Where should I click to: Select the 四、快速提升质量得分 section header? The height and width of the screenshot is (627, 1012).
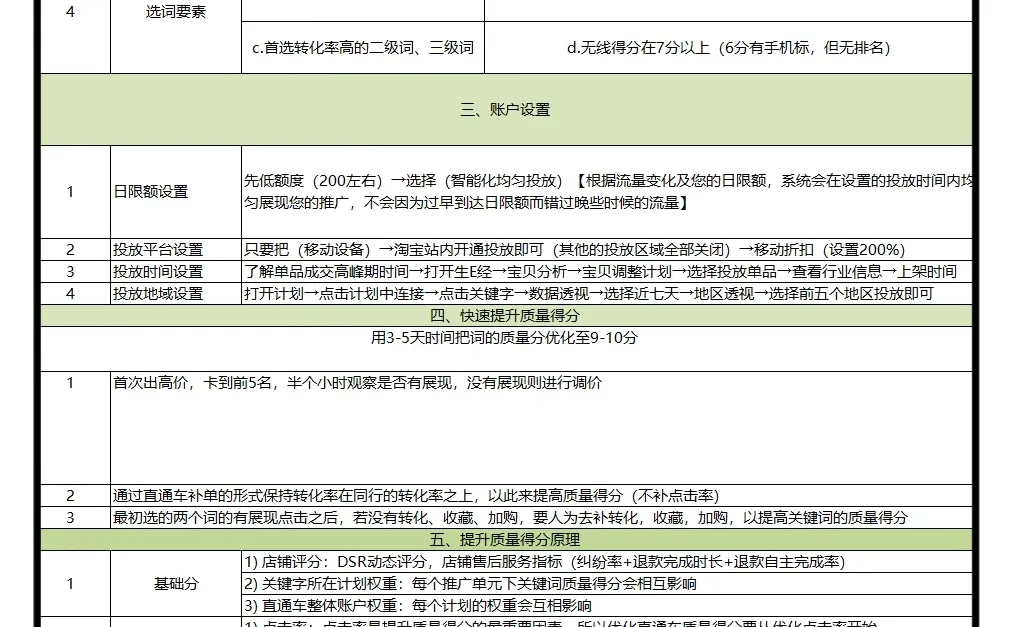tap(506, 313)
